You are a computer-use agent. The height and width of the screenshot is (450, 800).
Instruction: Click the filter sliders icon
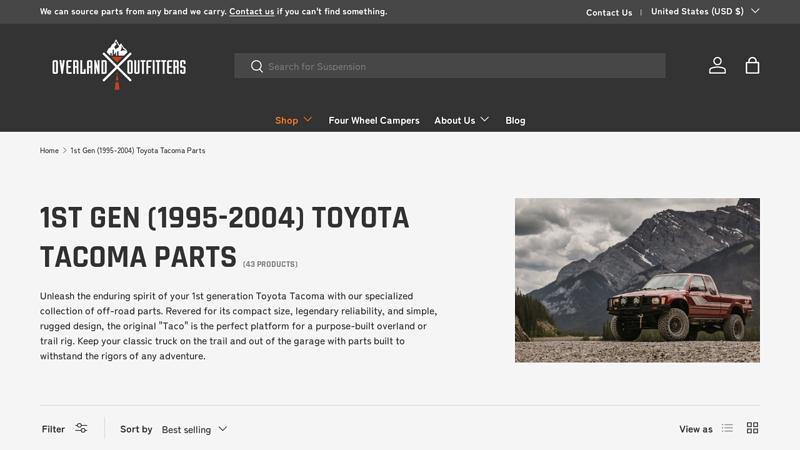pyautogui.click(x=81, y=428)
